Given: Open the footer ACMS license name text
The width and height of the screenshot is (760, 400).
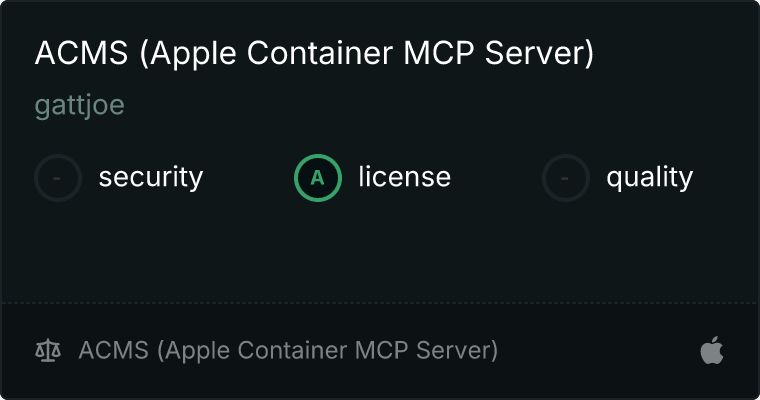Looking at the screenshot, I should click(288, 351).
